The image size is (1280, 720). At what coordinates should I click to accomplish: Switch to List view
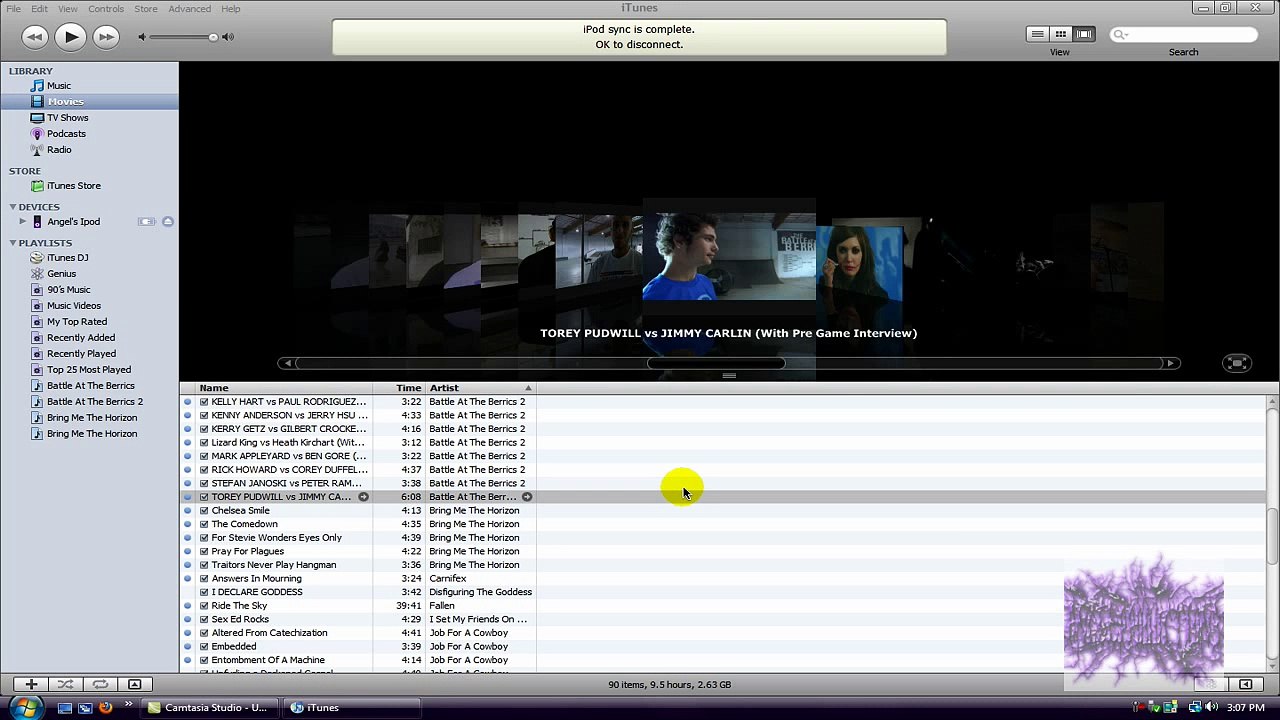(1037, 34)
